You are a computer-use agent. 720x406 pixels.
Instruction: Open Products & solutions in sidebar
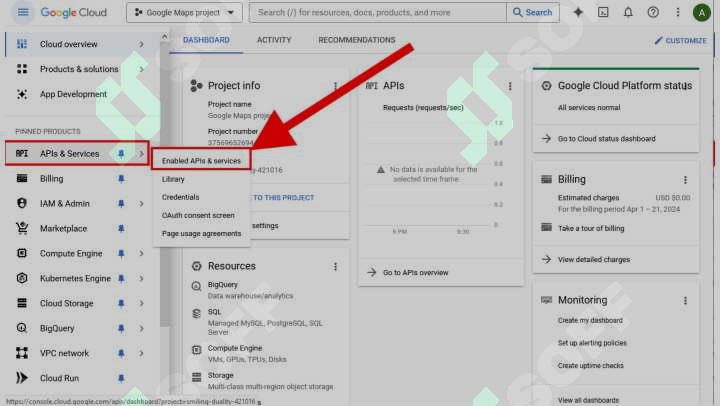(78, 69)
